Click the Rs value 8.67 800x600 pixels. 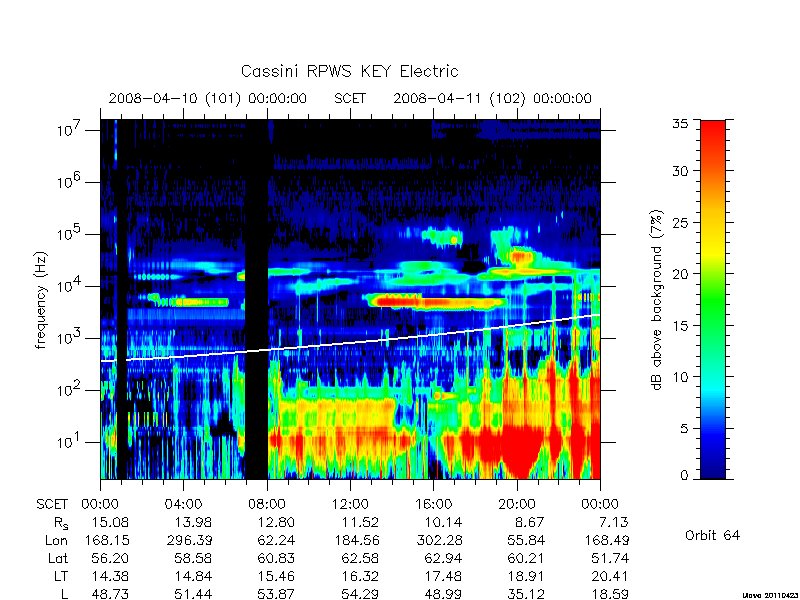530,522
